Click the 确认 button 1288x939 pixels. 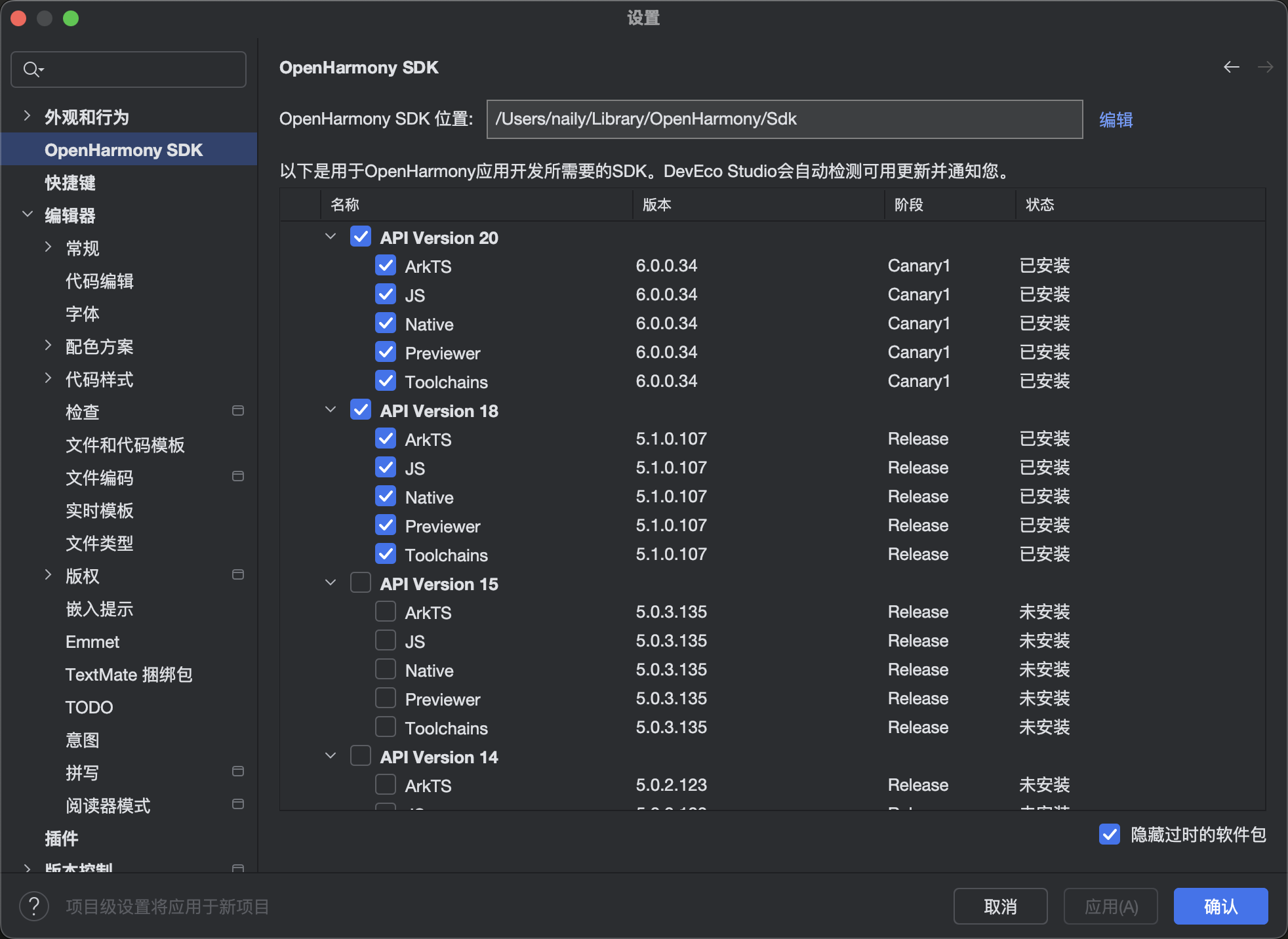1220,906
